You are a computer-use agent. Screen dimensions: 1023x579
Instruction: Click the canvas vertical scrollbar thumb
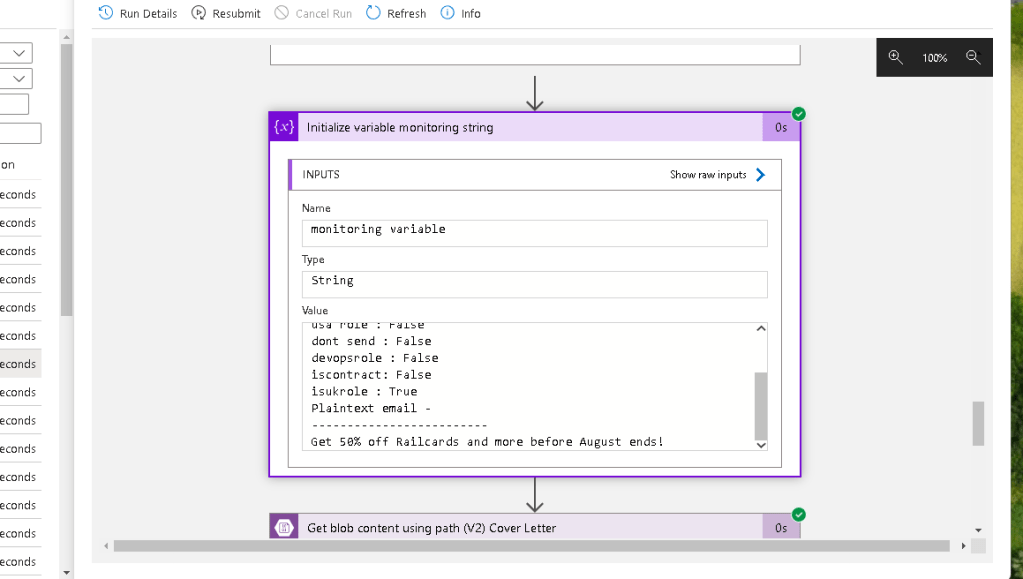pos(978,424)
